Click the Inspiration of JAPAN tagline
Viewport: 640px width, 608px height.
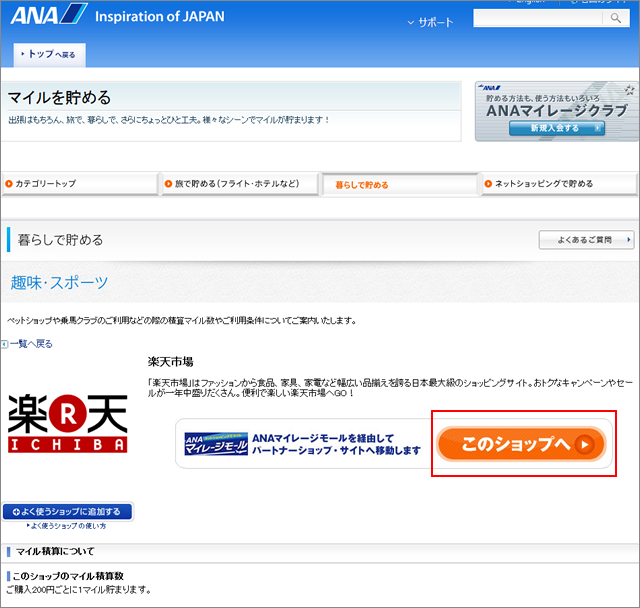pyautogui.click(x=160, y=16)
